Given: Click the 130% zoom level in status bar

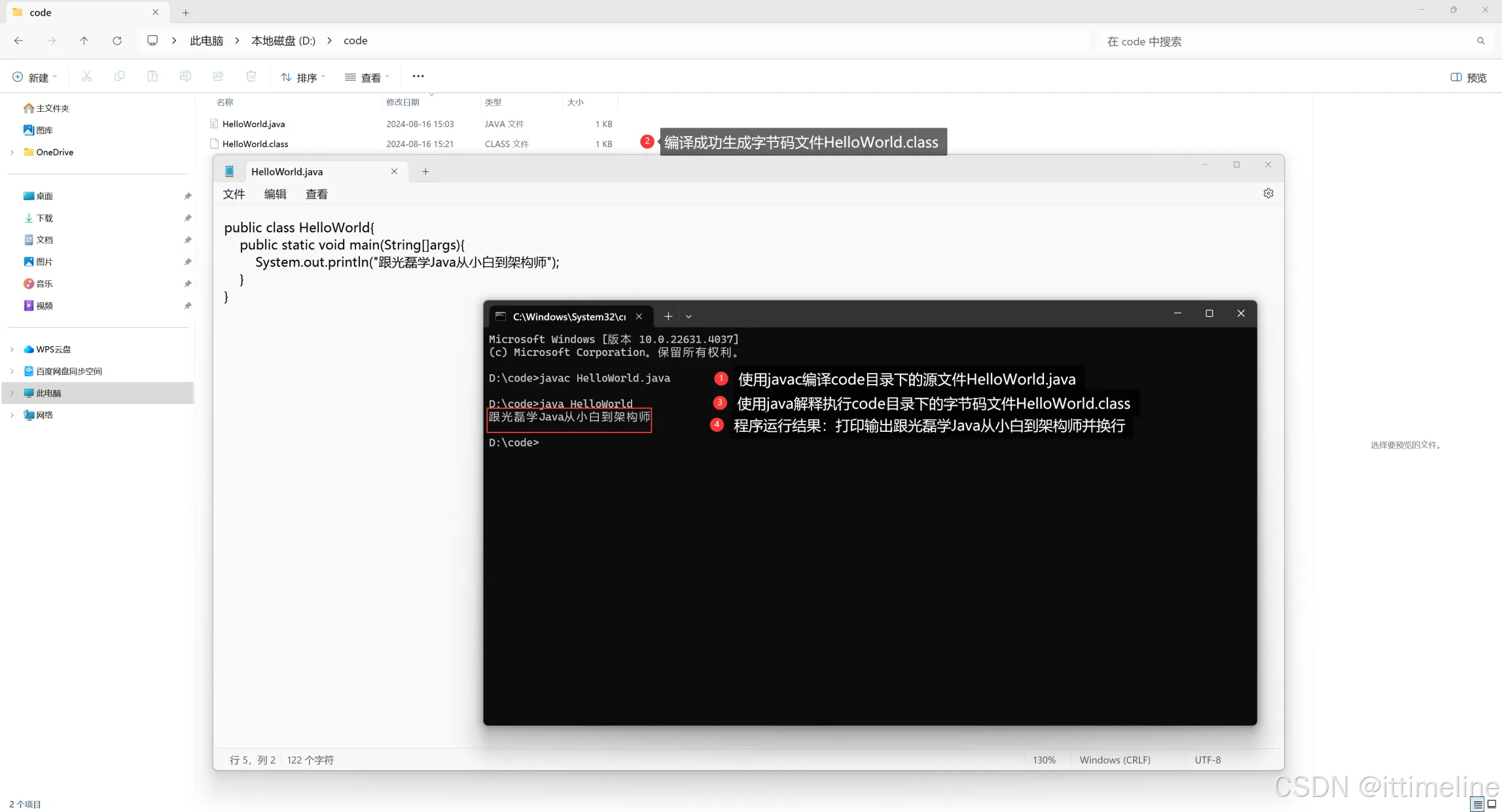Looking at the screenshot, I should click(1044, 760).
